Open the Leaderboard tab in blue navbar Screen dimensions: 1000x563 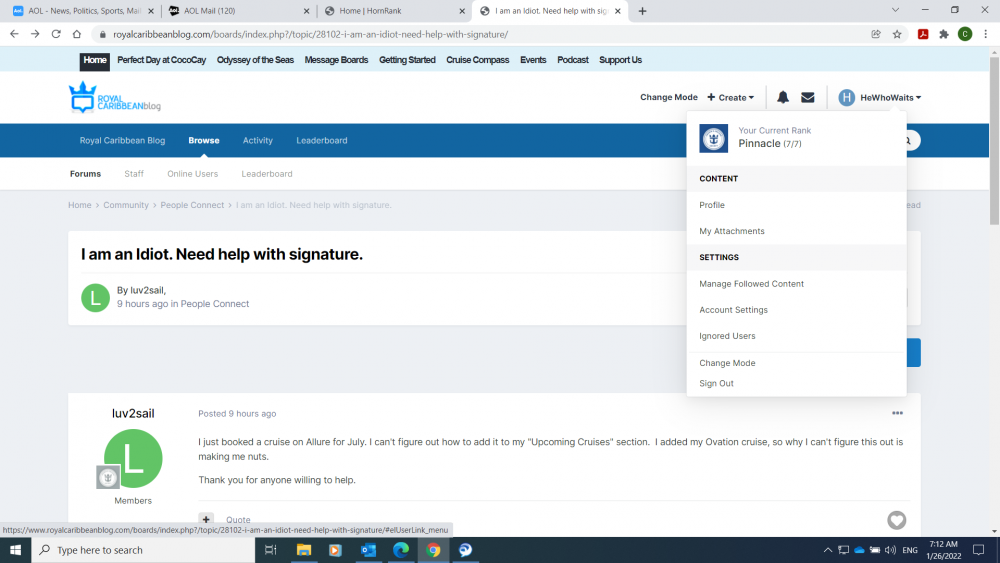pos(321,140)
